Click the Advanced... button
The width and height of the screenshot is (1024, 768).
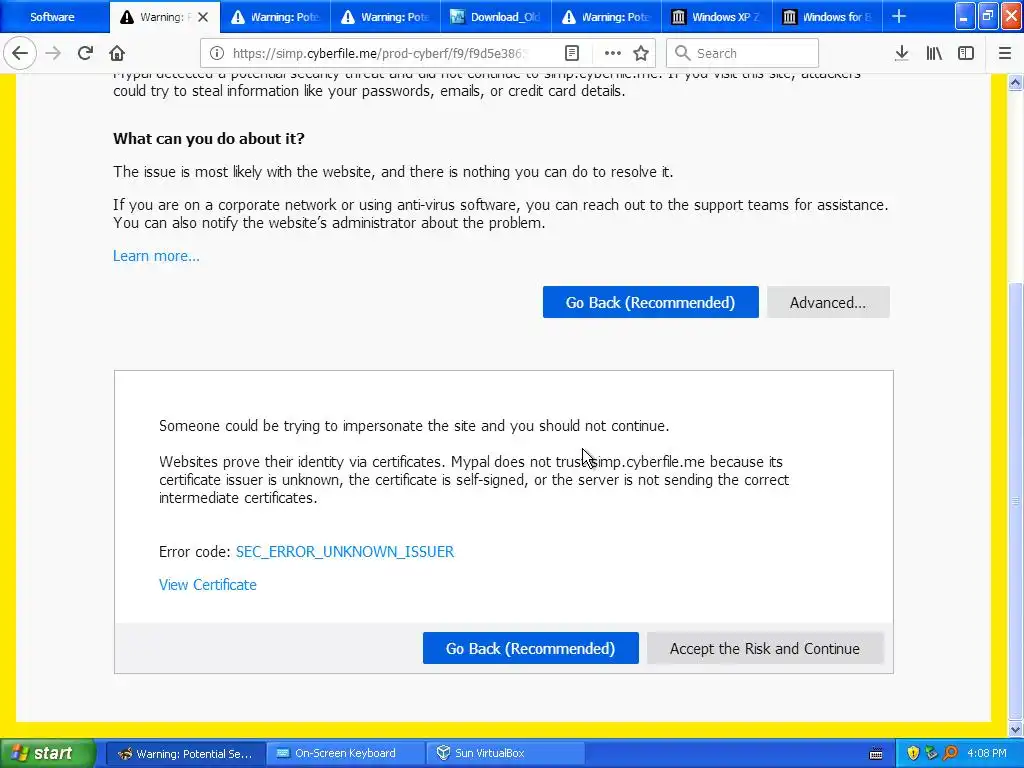pos(828,302)
